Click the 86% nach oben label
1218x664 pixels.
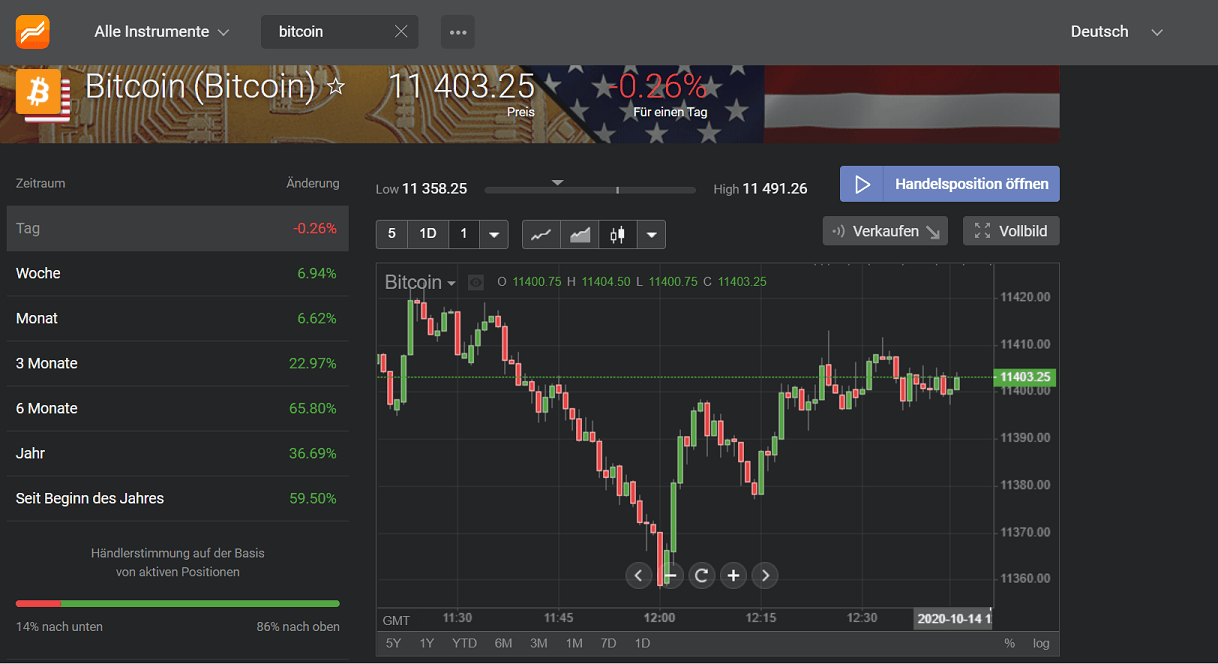pos(298,627)
